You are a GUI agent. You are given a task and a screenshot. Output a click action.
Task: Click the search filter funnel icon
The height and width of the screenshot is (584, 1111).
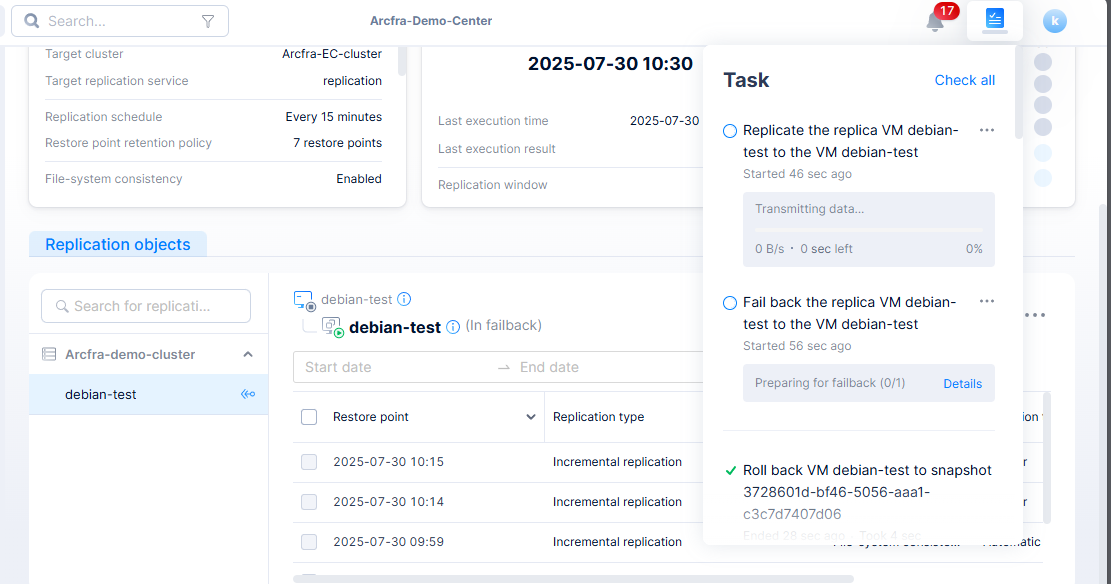click(x=208, y=21)
